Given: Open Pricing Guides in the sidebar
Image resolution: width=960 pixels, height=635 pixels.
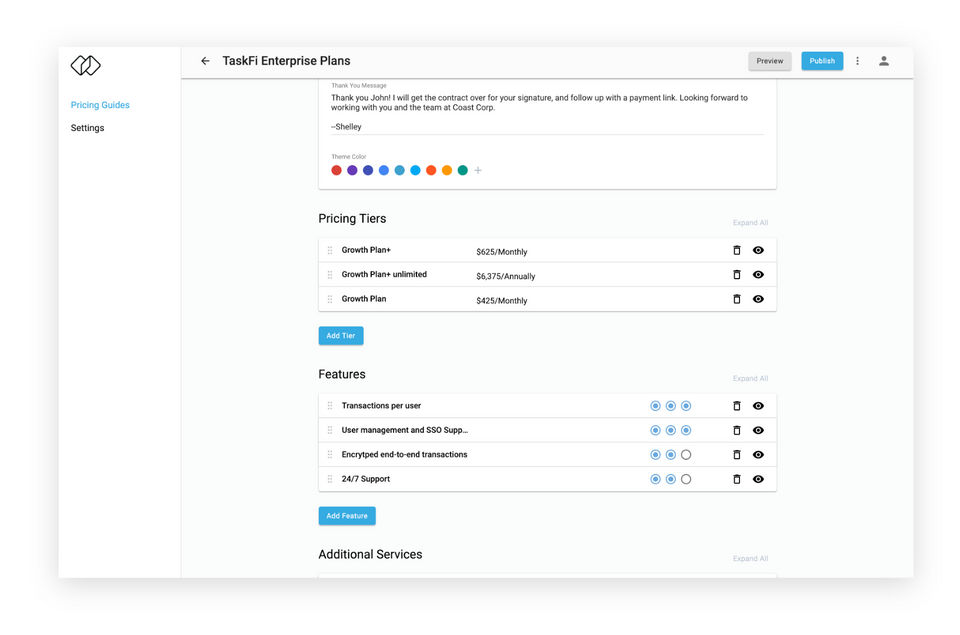Looking at the screenshot, I should [100, 105].
